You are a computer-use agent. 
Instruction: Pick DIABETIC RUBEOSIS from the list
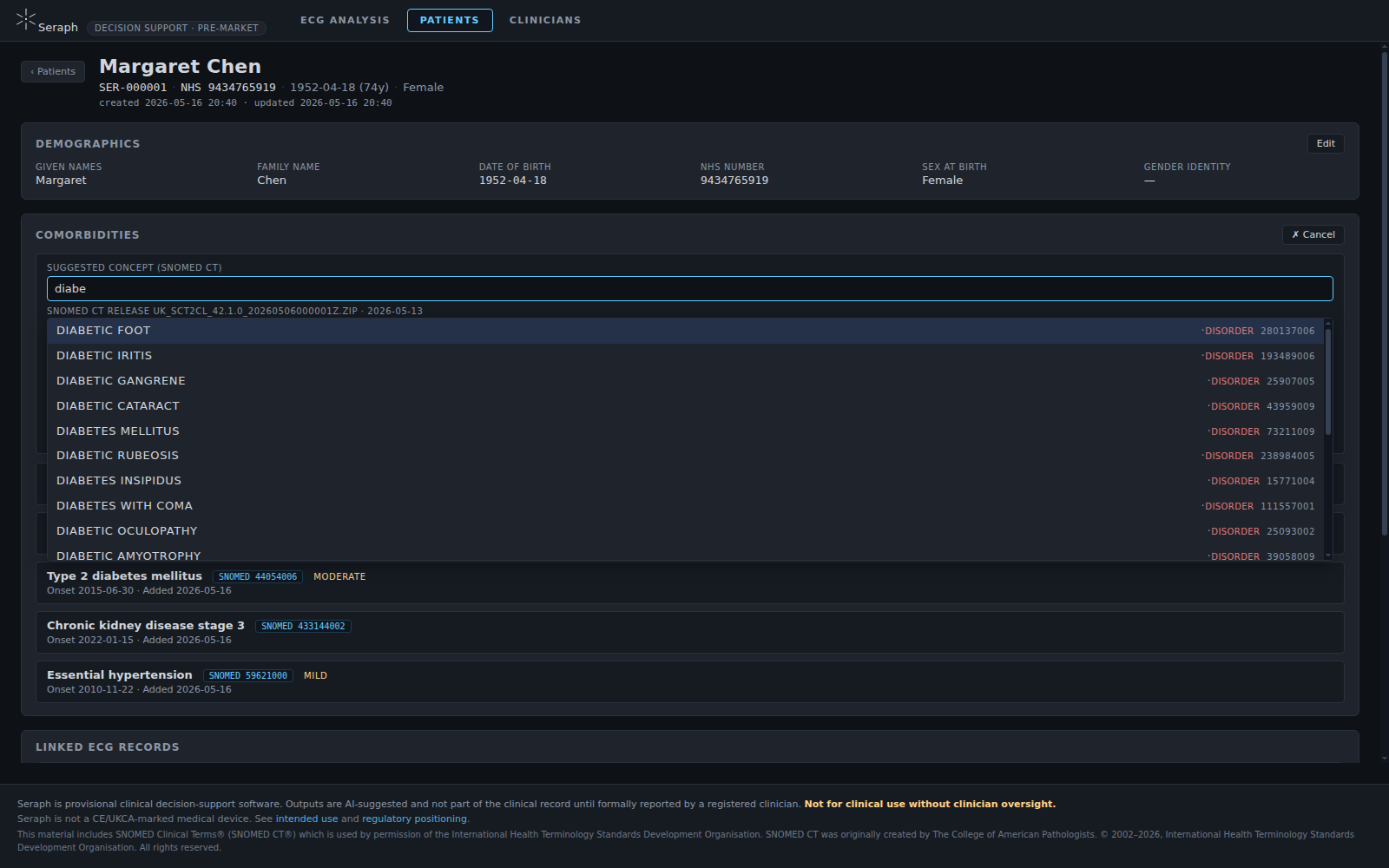point(686,456)
